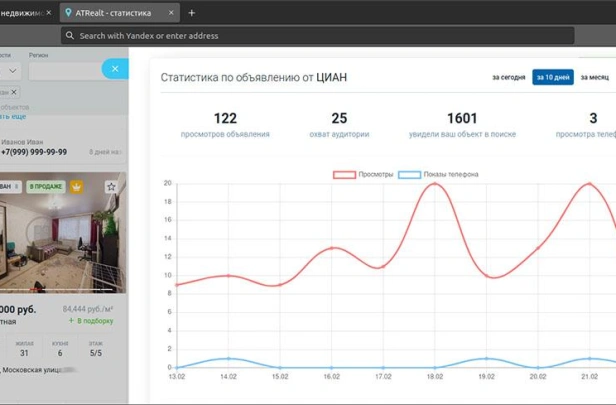Click the search magnifier in address bar
The height and width of the screenshot is (405, 616).
[69, 36]
